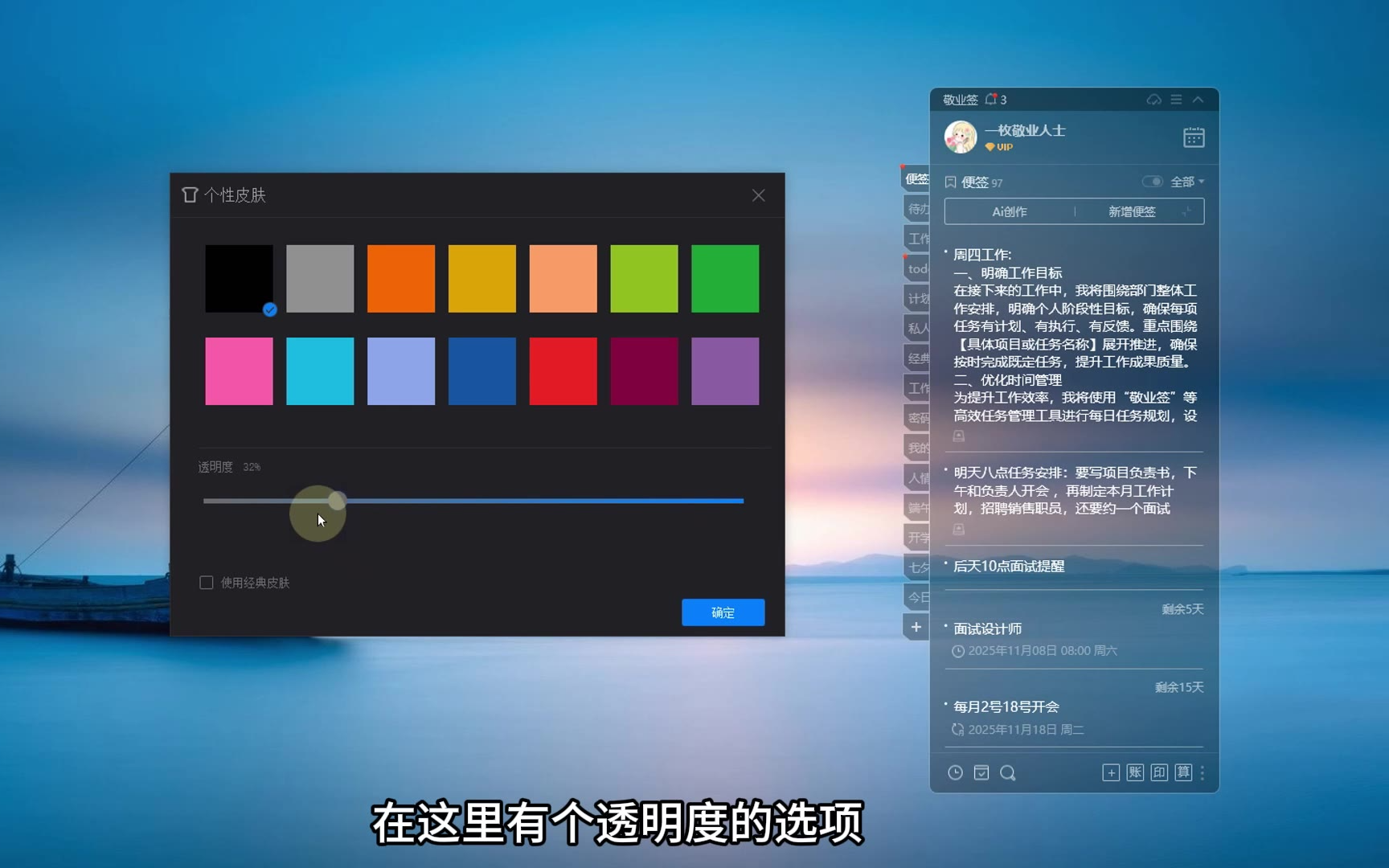
Task: Select the todo side tab
Action: pos(917,268)
